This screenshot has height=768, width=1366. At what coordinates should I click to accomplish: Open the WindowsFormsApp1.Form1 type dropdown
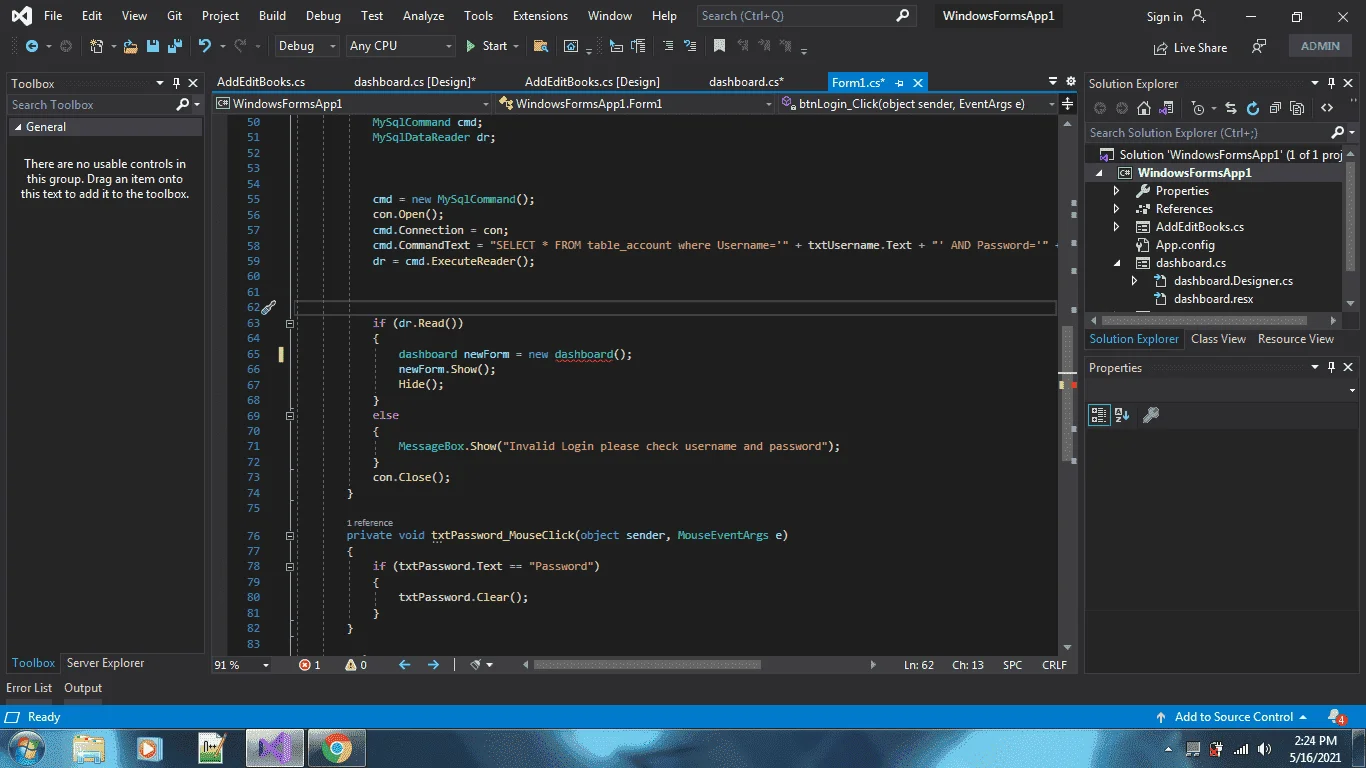(636, 103)
